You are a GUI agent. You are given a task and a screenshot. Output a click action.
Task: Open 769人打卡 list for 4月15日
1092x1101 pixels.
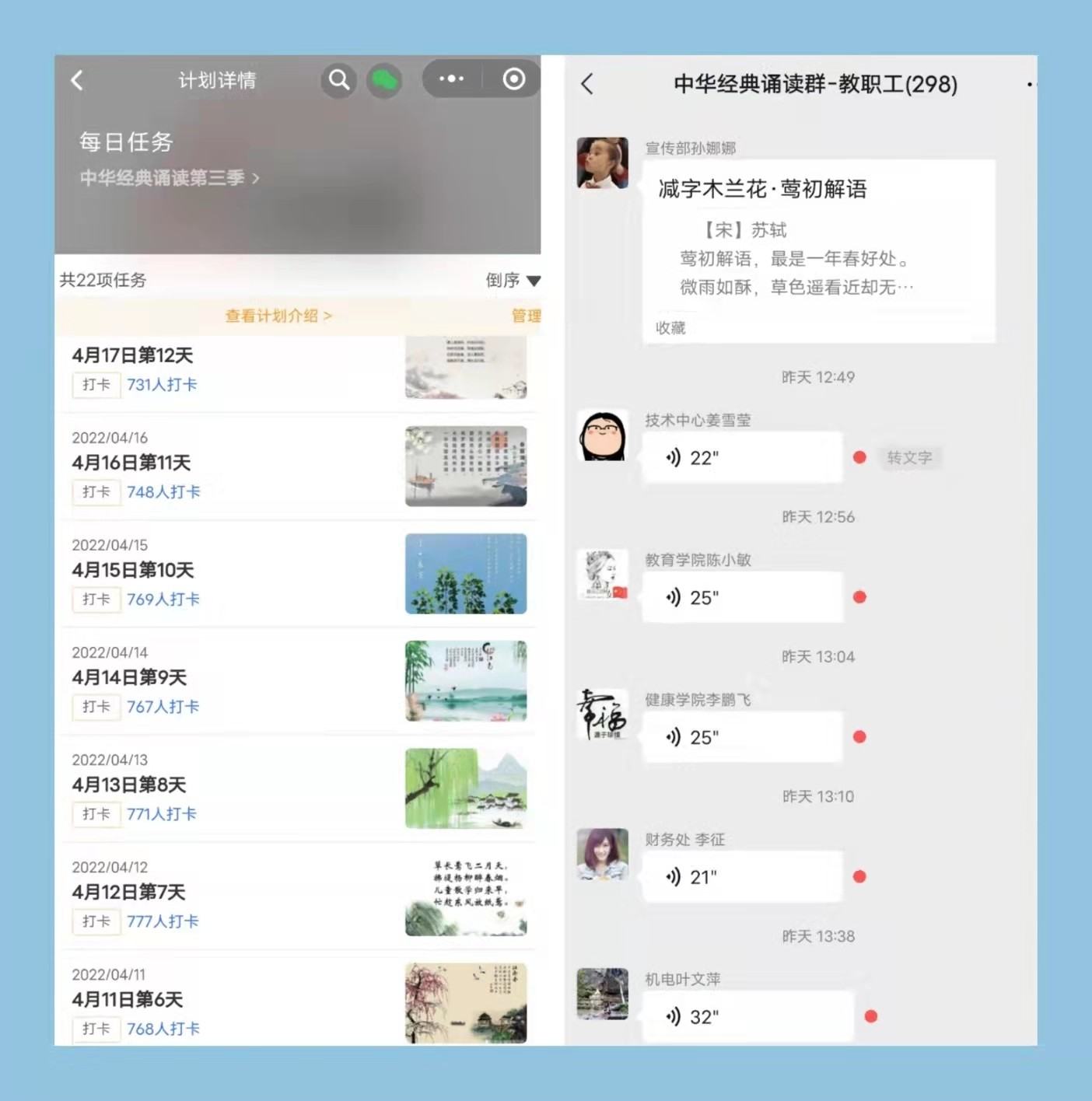(163, 599)
